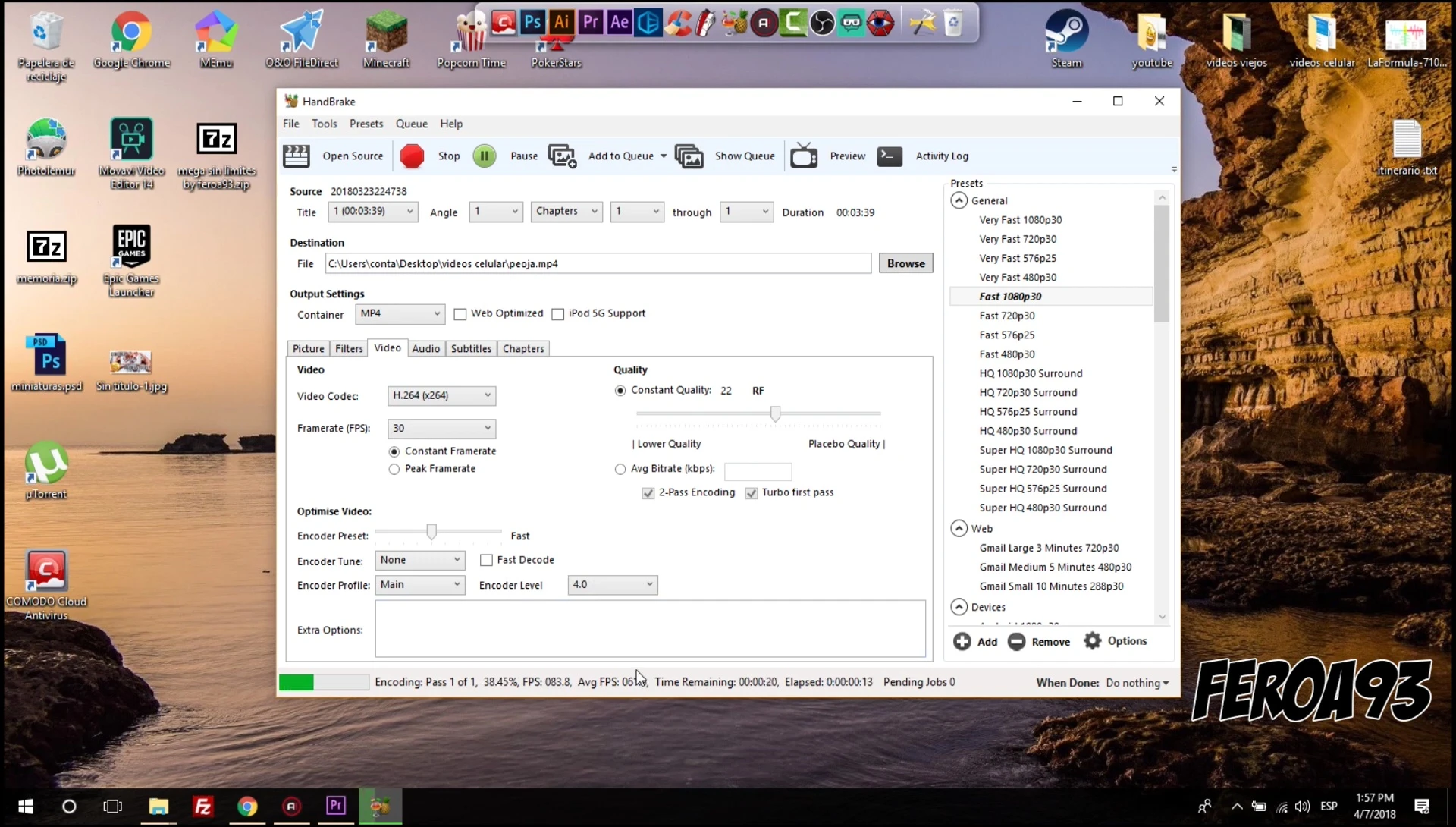Open the Queue menu
1456x827 pixels.
[x=412, y=124]
